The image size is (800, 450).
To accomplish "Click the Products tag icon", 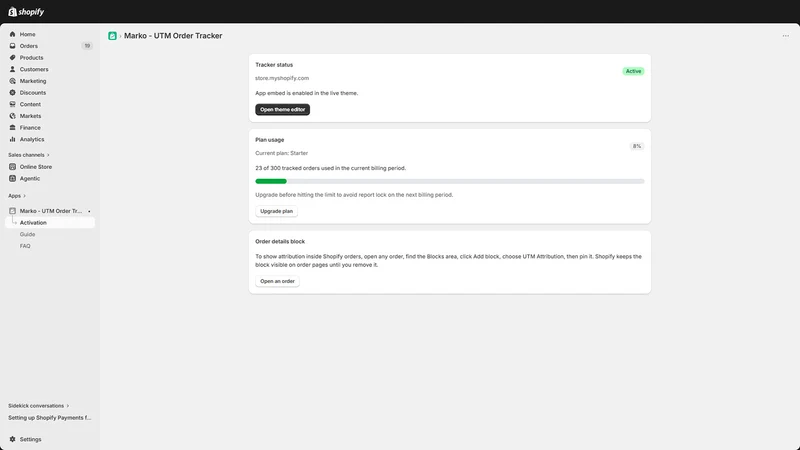I will tap(12, 58).
